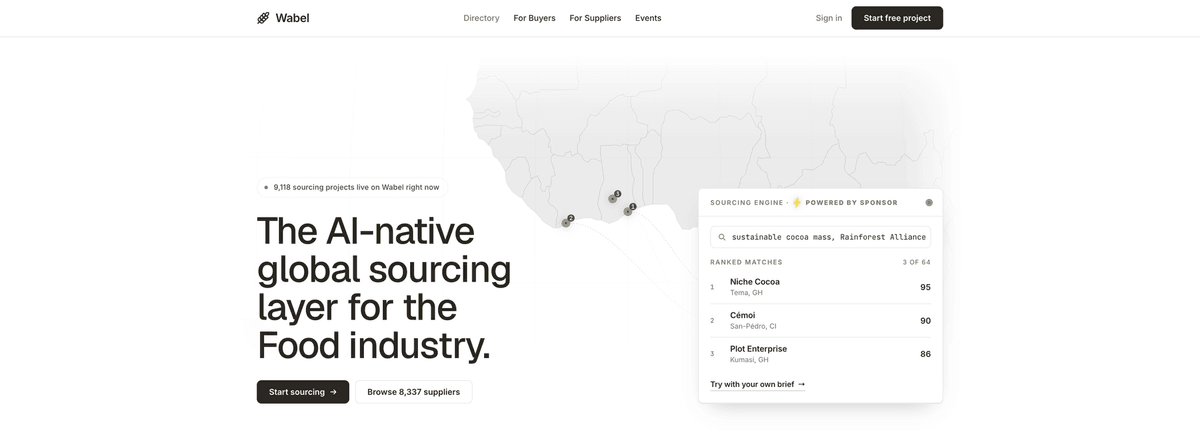Select the Cémoi ranked match
The height and width of the screenshot is (437, 1200).
[x=820, y=320]
